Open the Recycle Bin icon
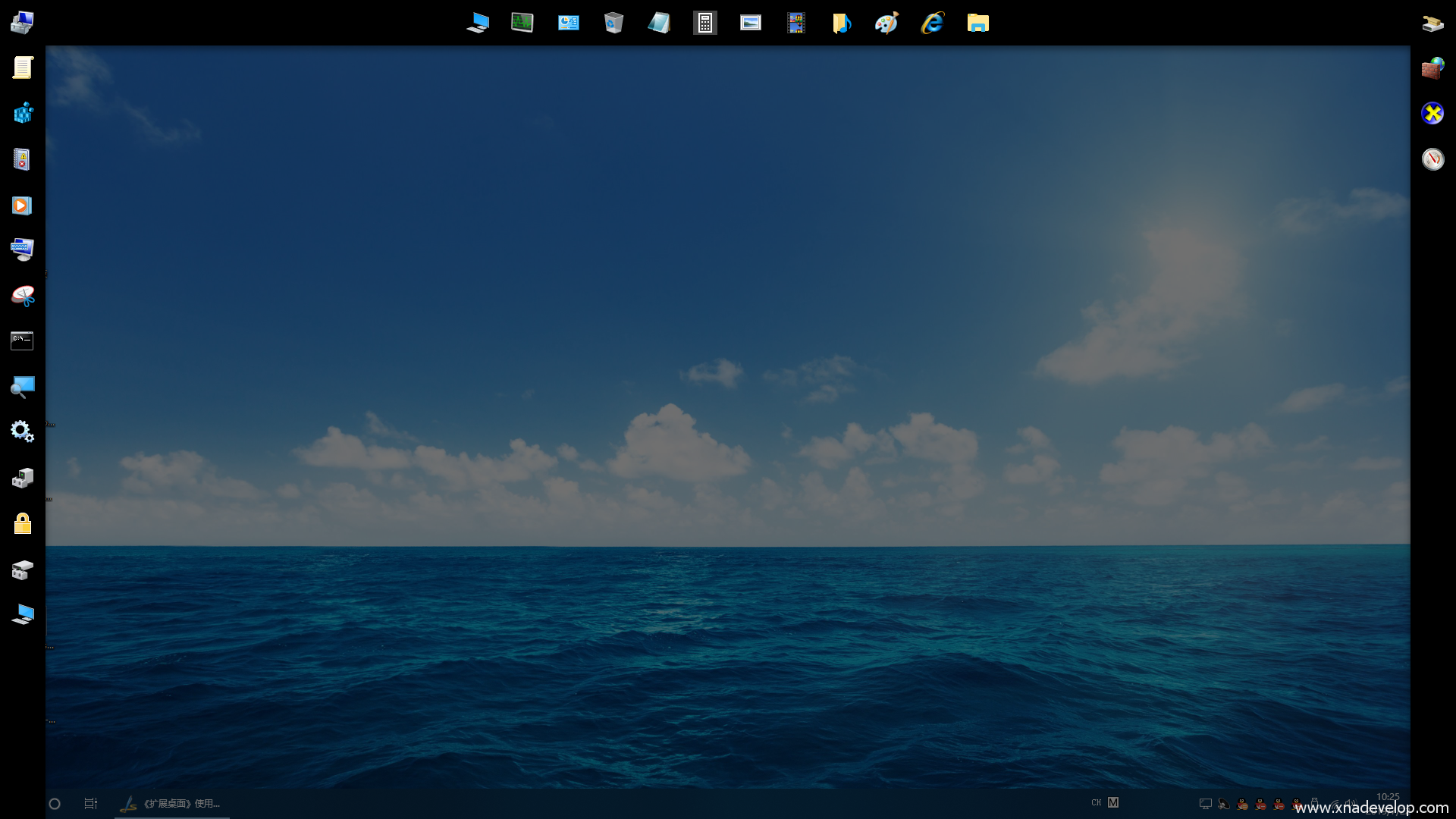The image size is (1456, 819). click(x=613, y=23)
